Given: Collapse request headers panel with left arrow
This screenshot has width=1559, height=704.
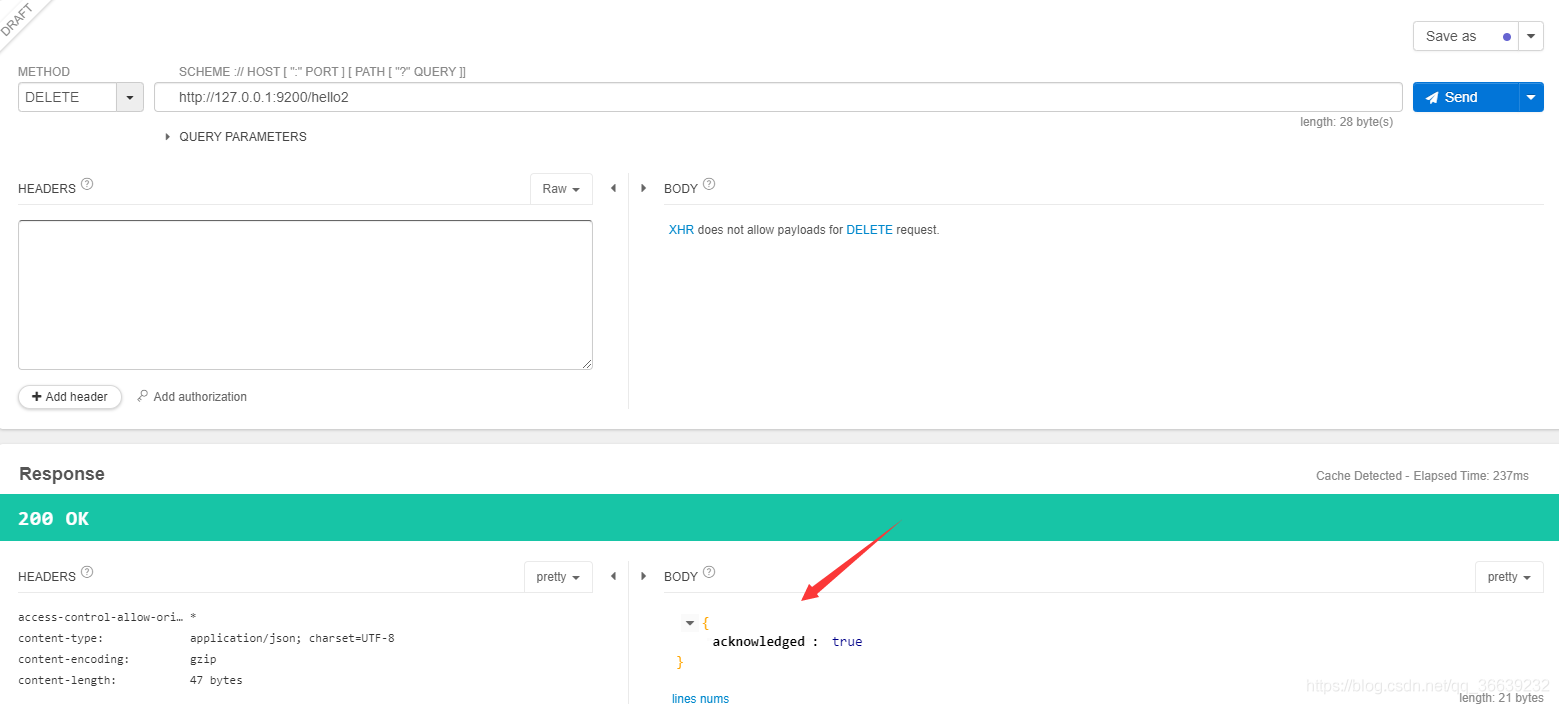Looking at the screenshot, I should coord(613,188).
